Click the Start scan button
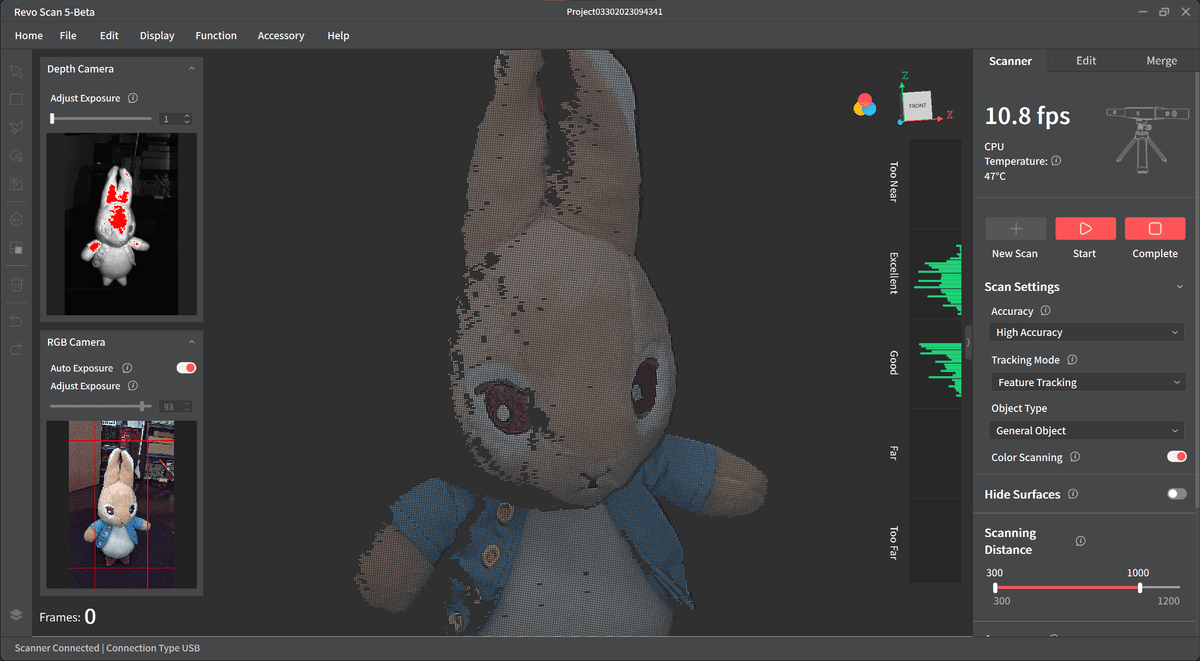1200x661 pixels. point(1085,229)
